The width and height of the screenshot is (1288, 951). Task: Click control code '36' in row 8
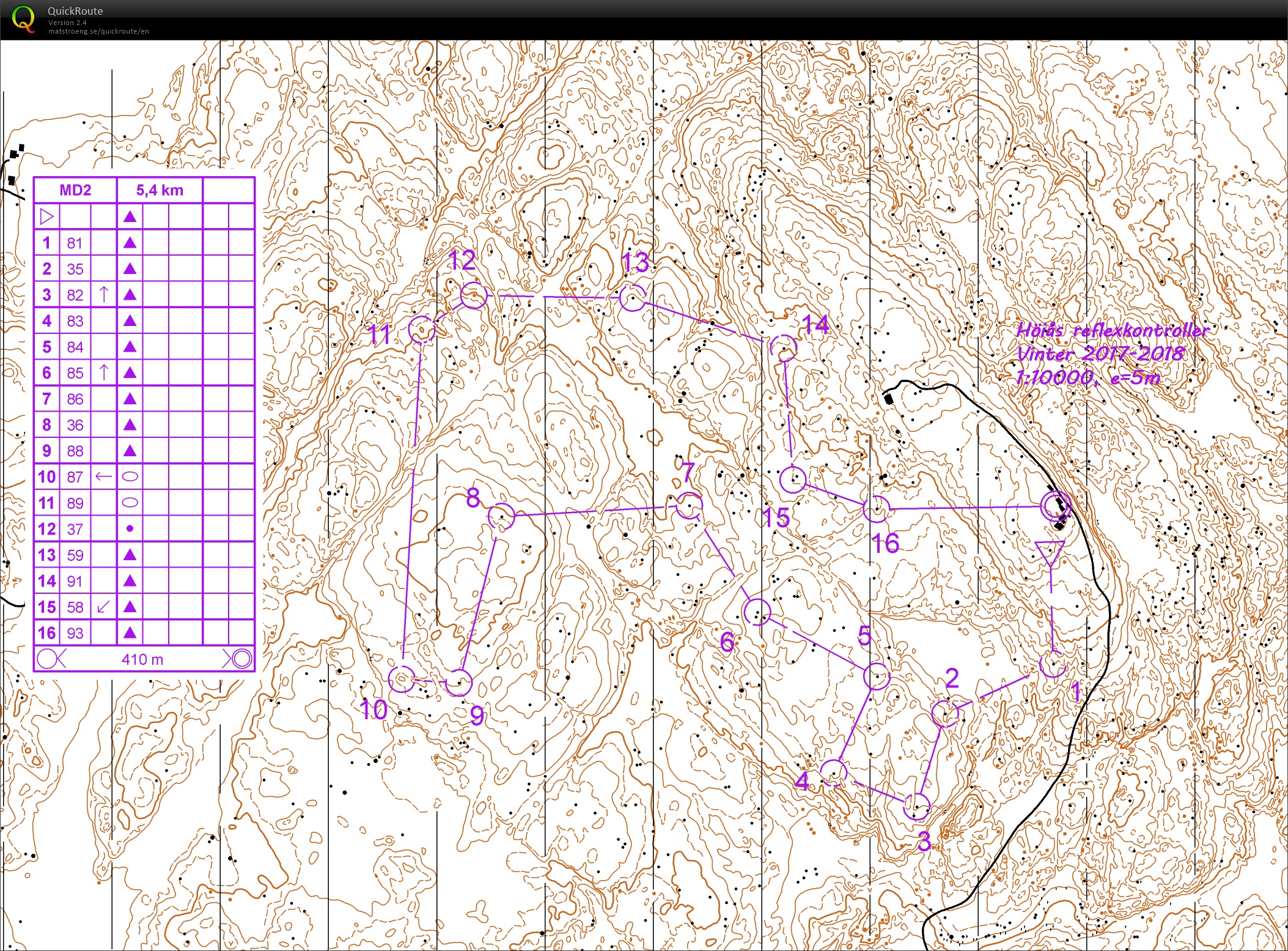click(75, 425)
